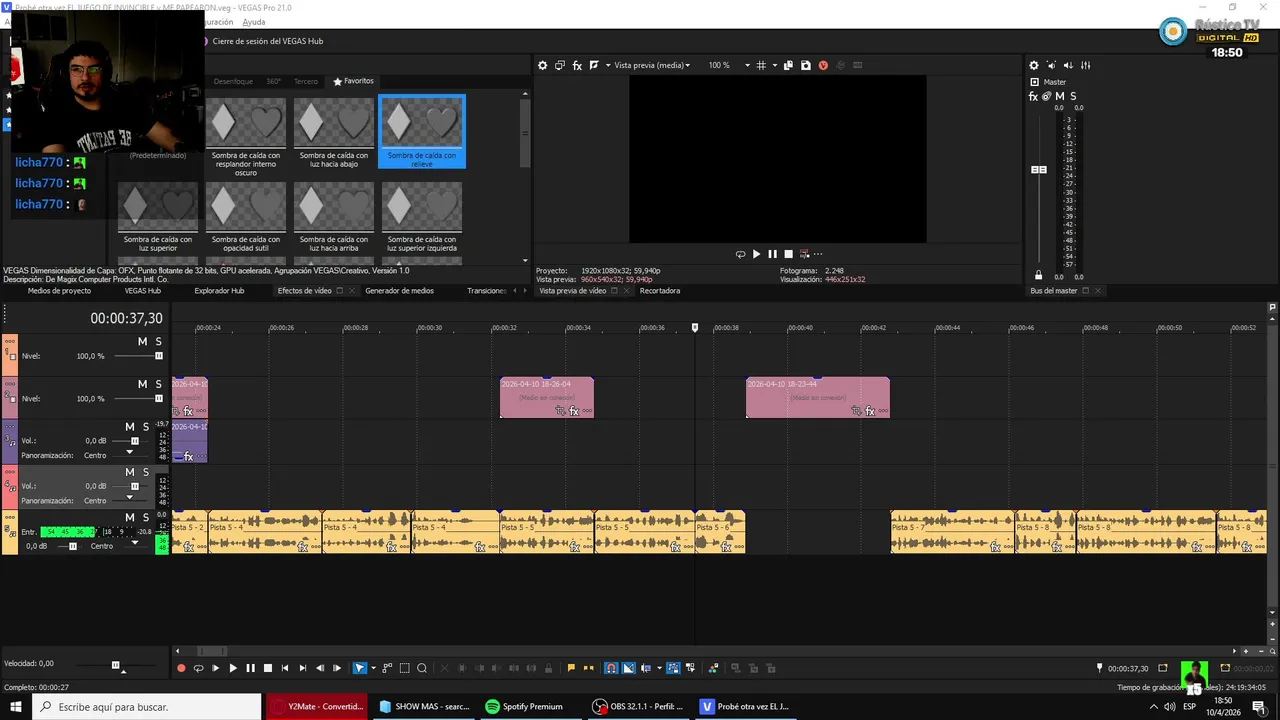The height and width of the screenshot is (720, 1280).
Task: Pause timeline playback in the bottom transport
Action: pos(250,668)
